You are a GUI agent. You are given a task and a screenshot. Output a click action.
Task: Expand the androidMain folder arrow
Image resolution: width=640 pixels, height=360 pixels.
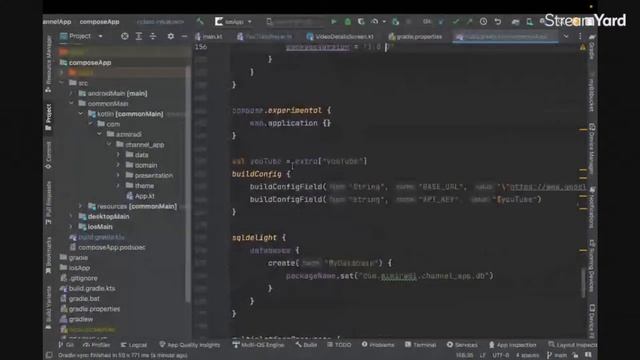[71, 93]
